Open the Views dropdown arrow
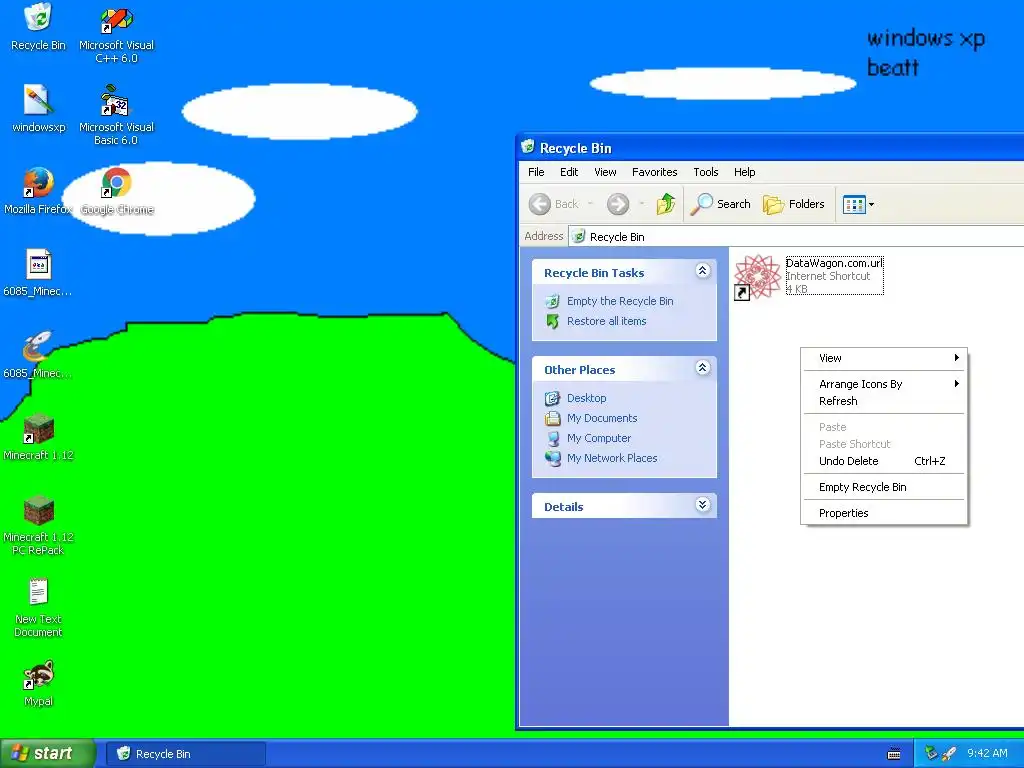 (x=871, y=204)
